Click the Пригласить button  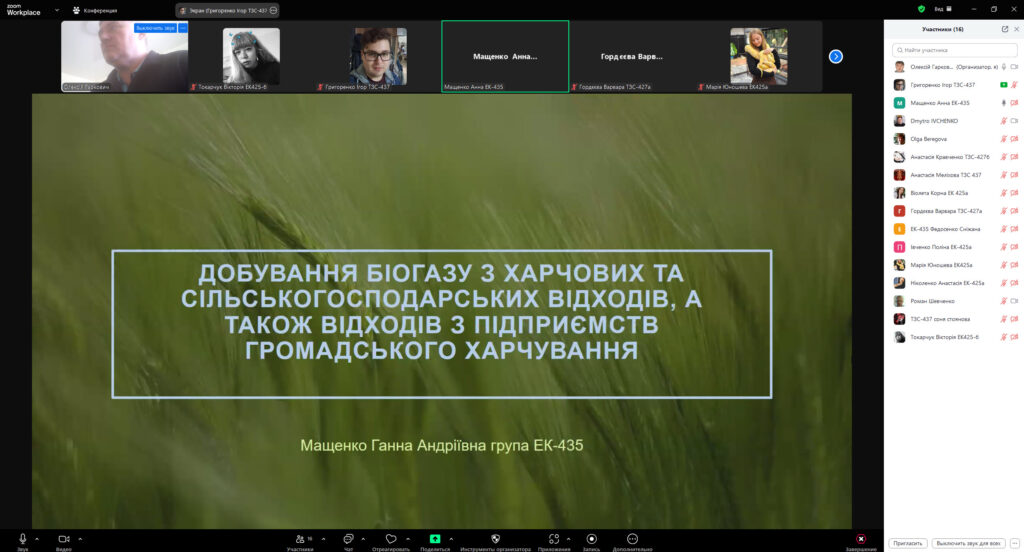pyautogui.click(x=908, y=544)
